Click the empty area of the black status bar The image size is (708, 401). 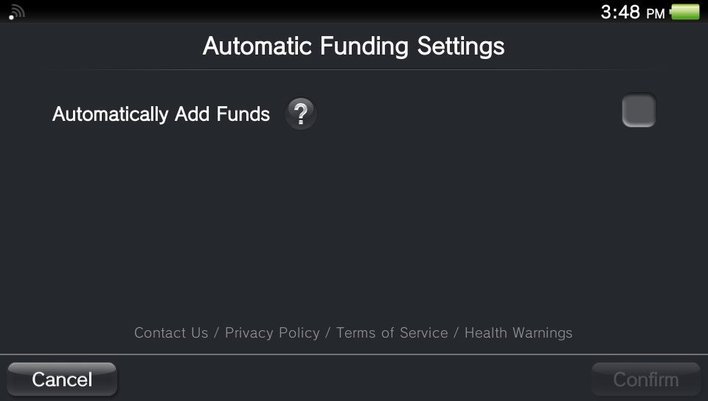300,12
